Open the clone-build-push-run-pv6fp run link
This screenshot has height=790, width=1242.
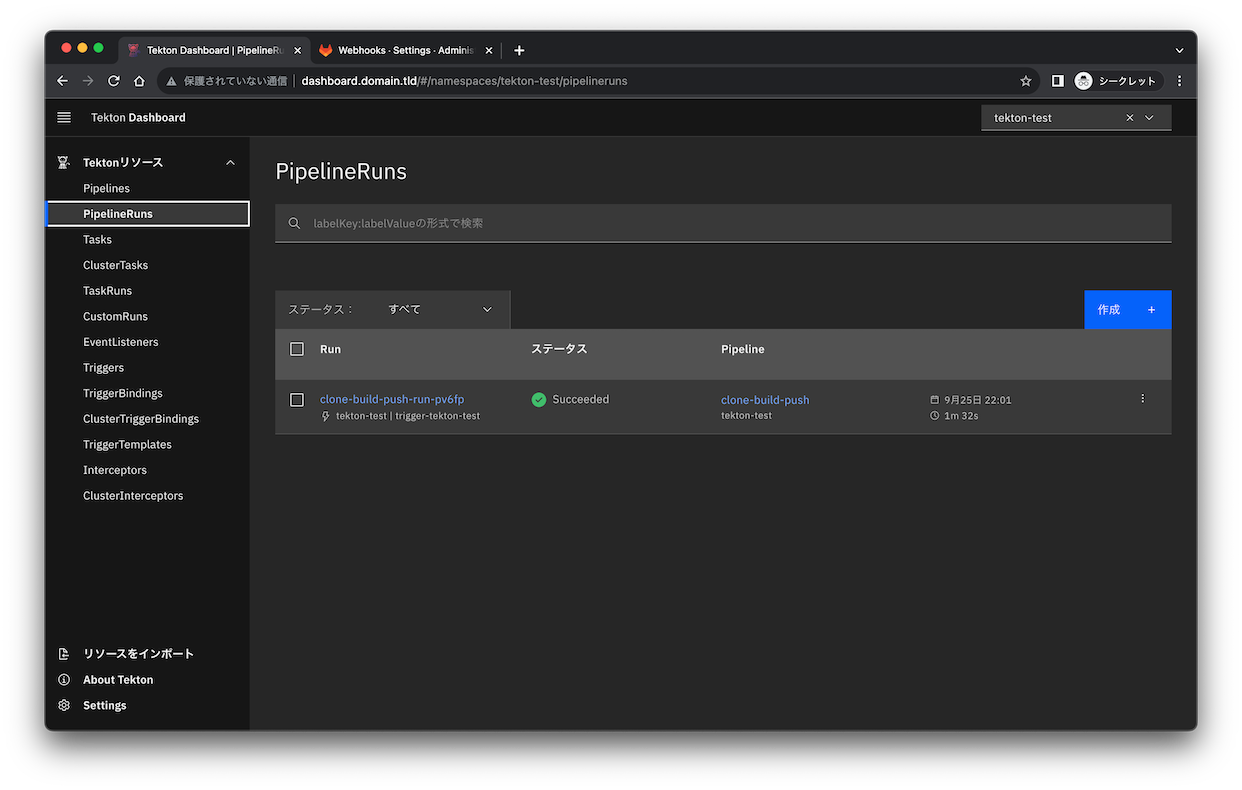(x=392, y=399)
